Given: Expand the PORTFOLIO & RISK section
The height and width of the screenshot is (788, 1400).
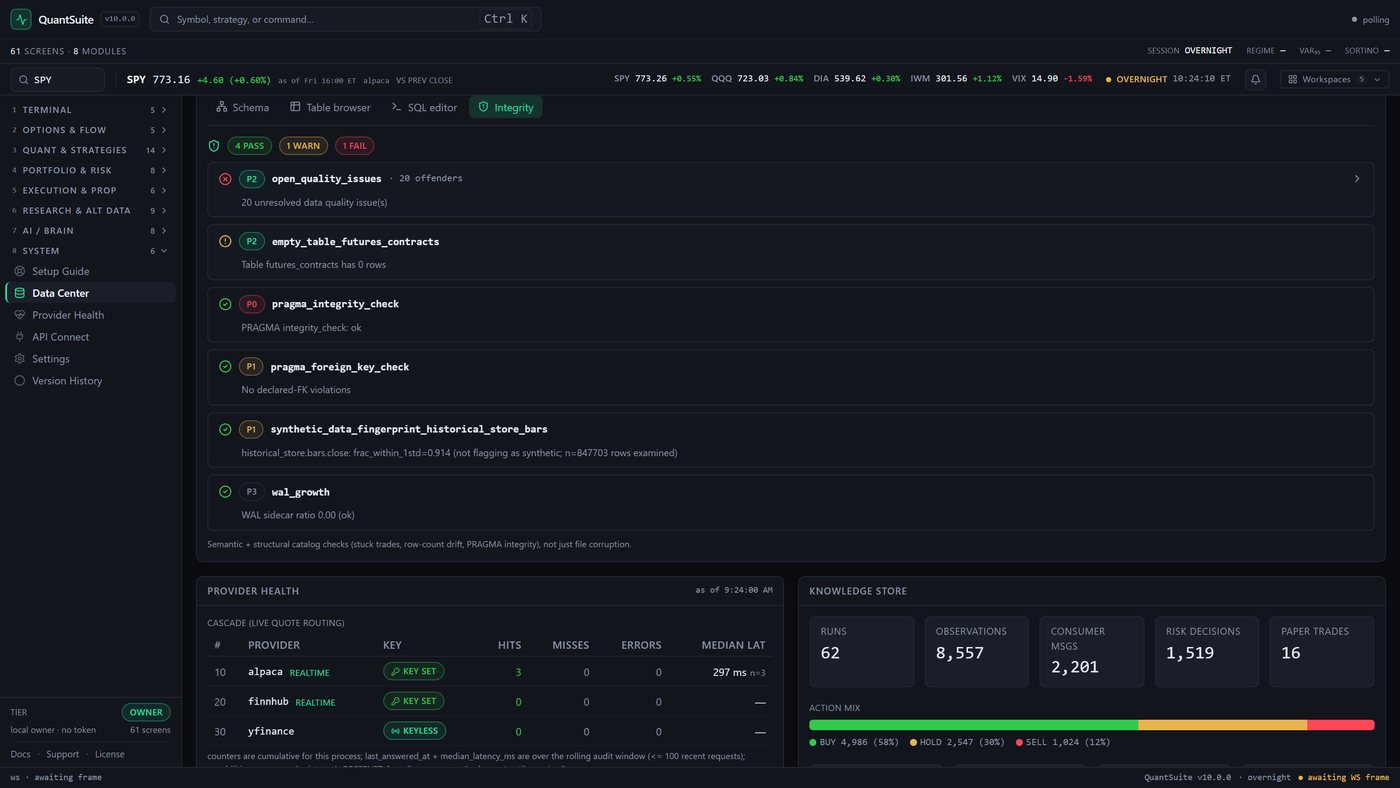Looking at the screenshot, I should pyautogui.click(x=90, y=170).
